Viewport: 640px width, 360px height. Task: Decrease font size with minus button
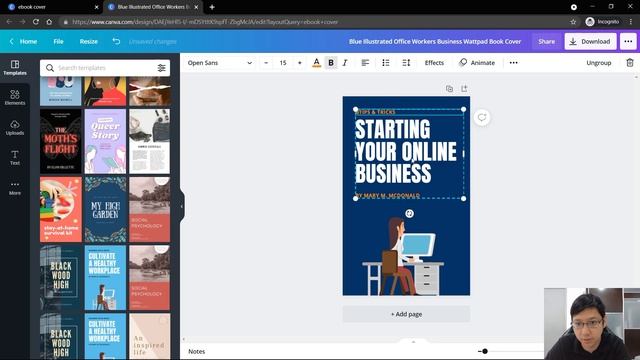[x=266, y=63]
